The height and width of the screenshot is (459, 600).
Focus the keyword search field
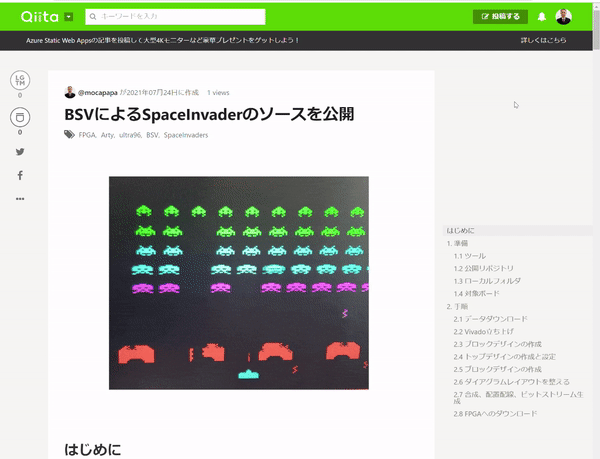point(175,17)
